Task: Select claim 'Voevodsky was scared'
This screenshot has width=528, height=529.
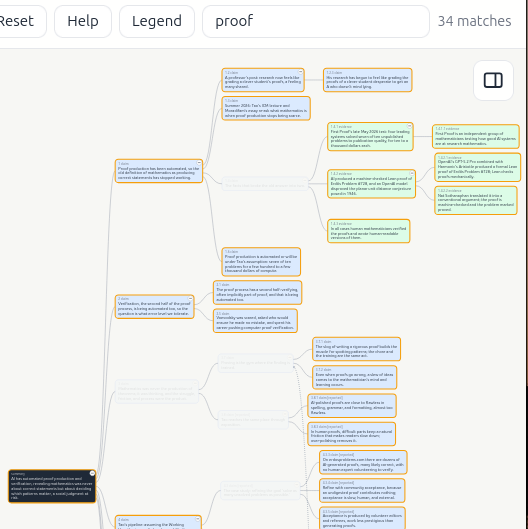Action: pos(255,321)
